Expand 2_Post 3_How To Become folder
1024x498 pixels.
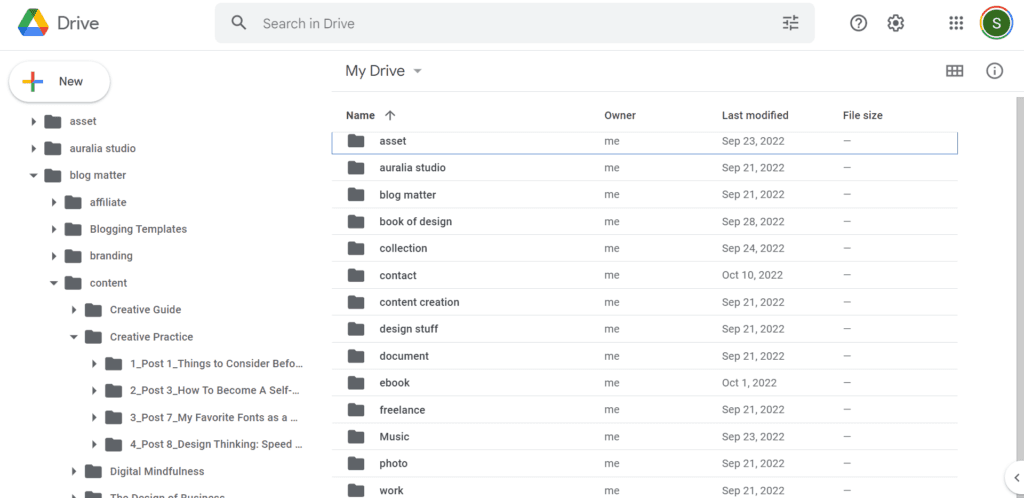(x=95, y=390)
